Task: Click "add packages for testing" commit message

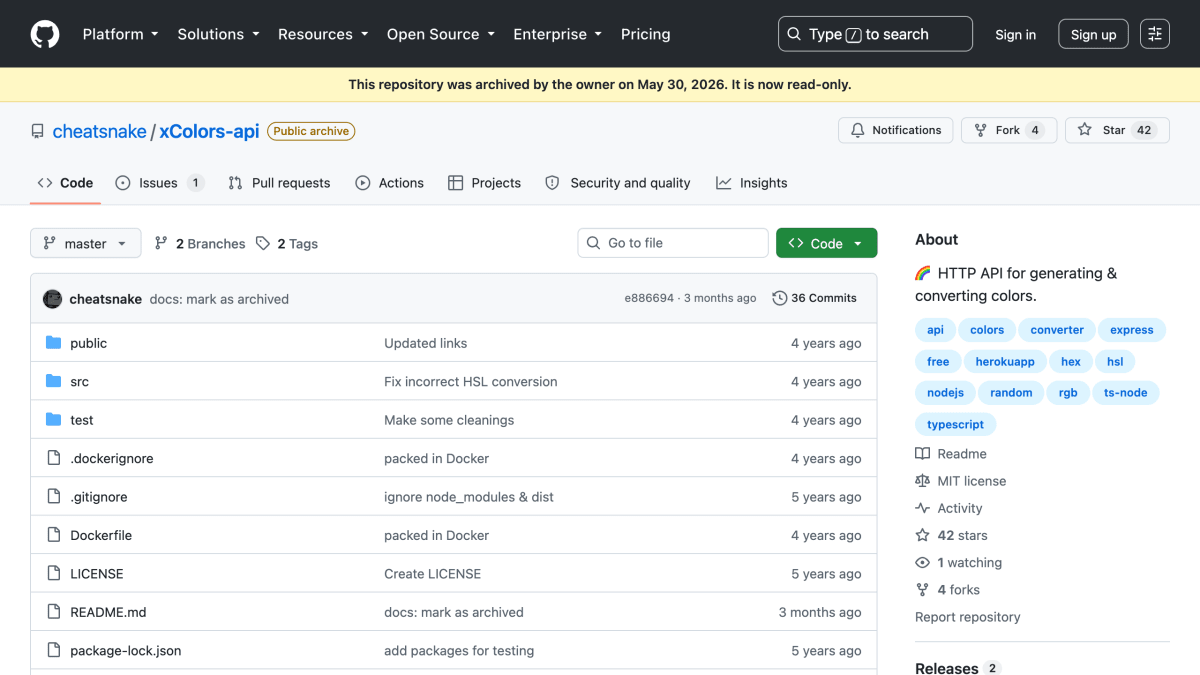Action: 459,650
